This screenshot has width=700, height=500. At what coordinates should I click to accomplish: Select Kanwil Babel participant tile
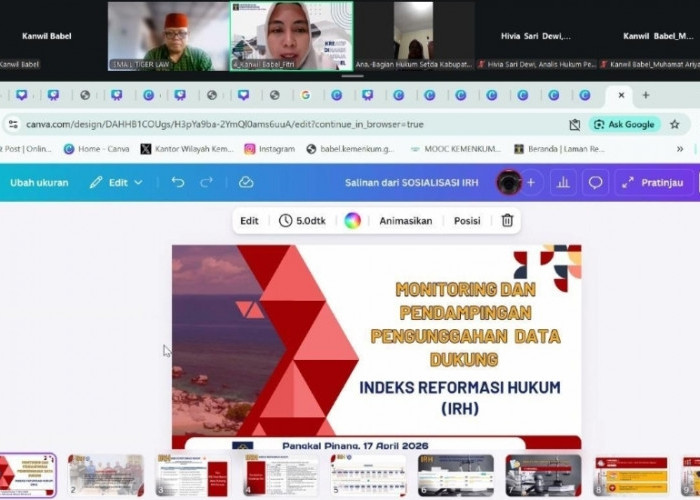[47, 36]
